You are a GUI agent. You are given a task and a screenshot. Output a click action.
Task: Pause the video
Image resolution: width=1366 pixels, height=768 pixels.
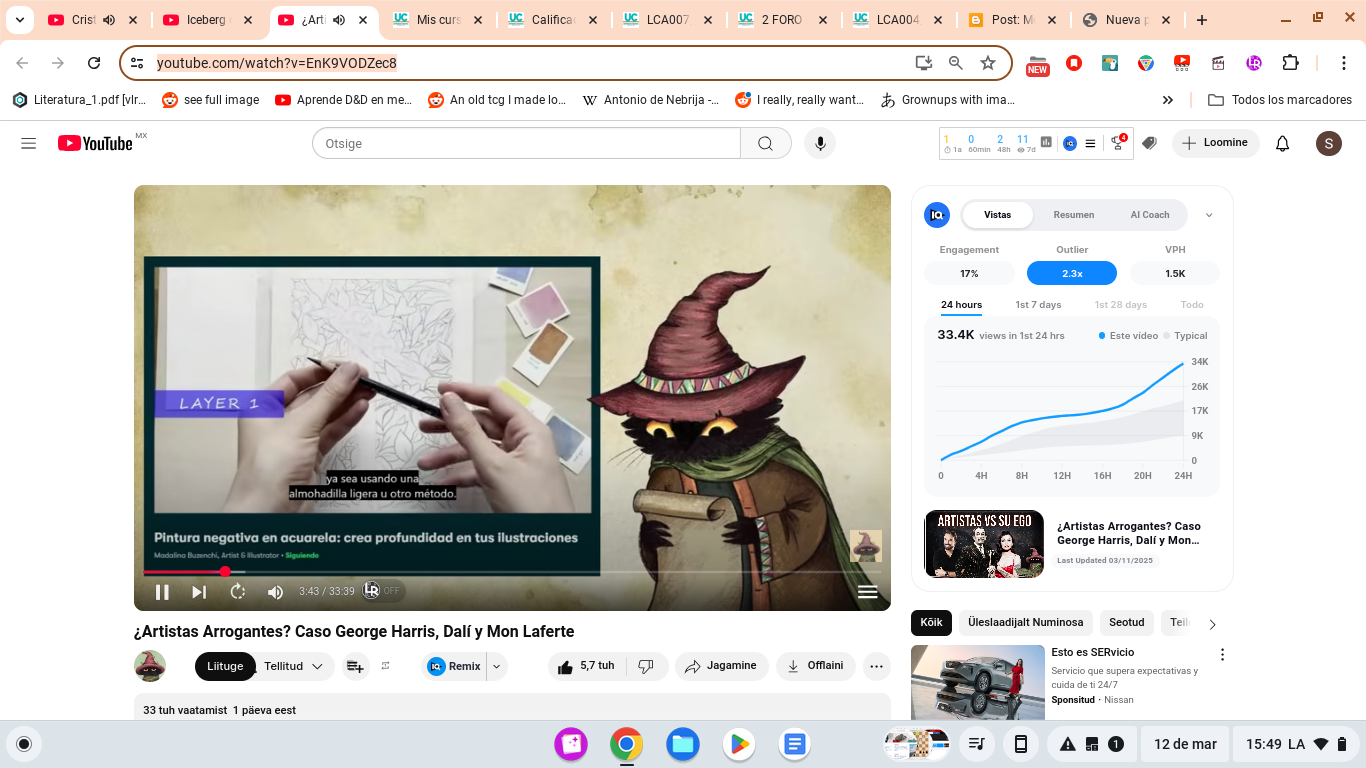click(162, 592)
